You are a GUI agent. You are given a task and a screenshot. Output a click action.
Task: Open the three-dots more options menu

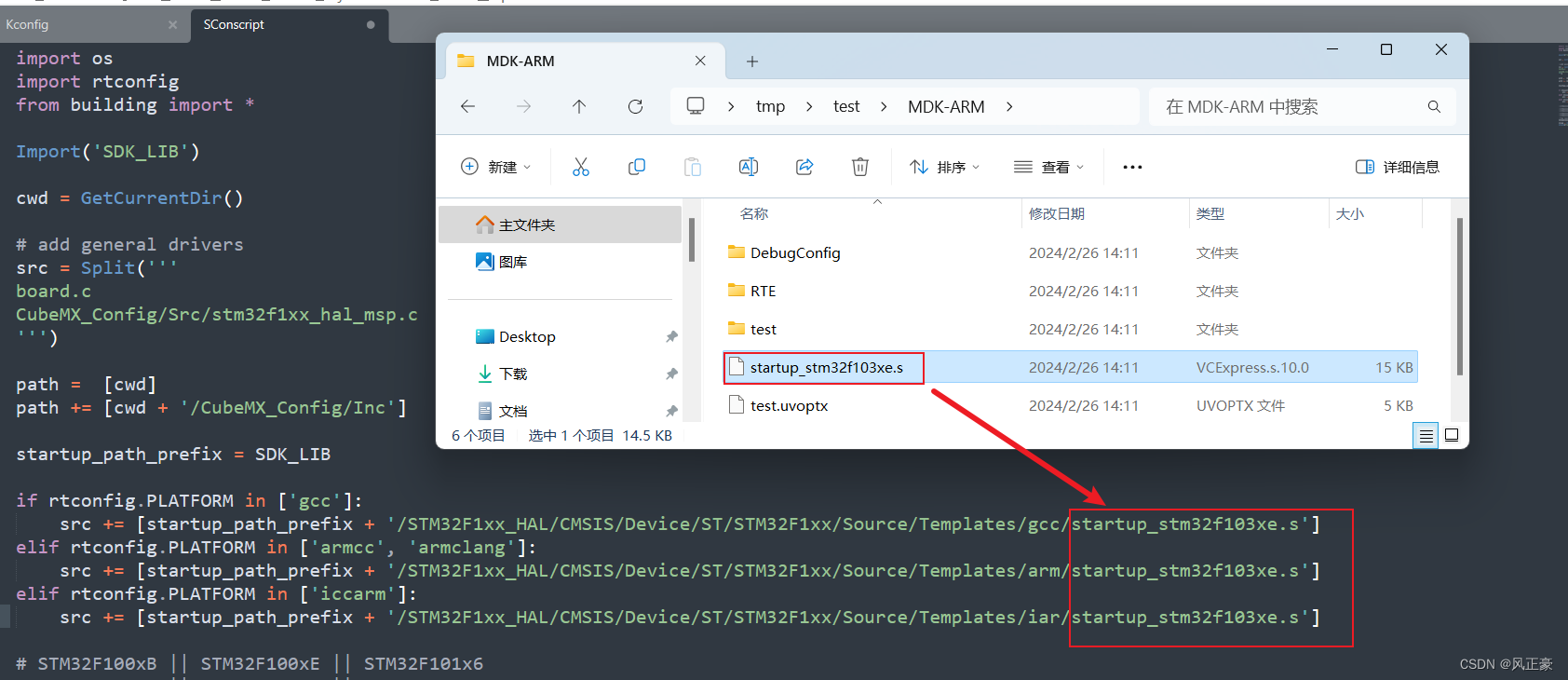coord(1132,167)
